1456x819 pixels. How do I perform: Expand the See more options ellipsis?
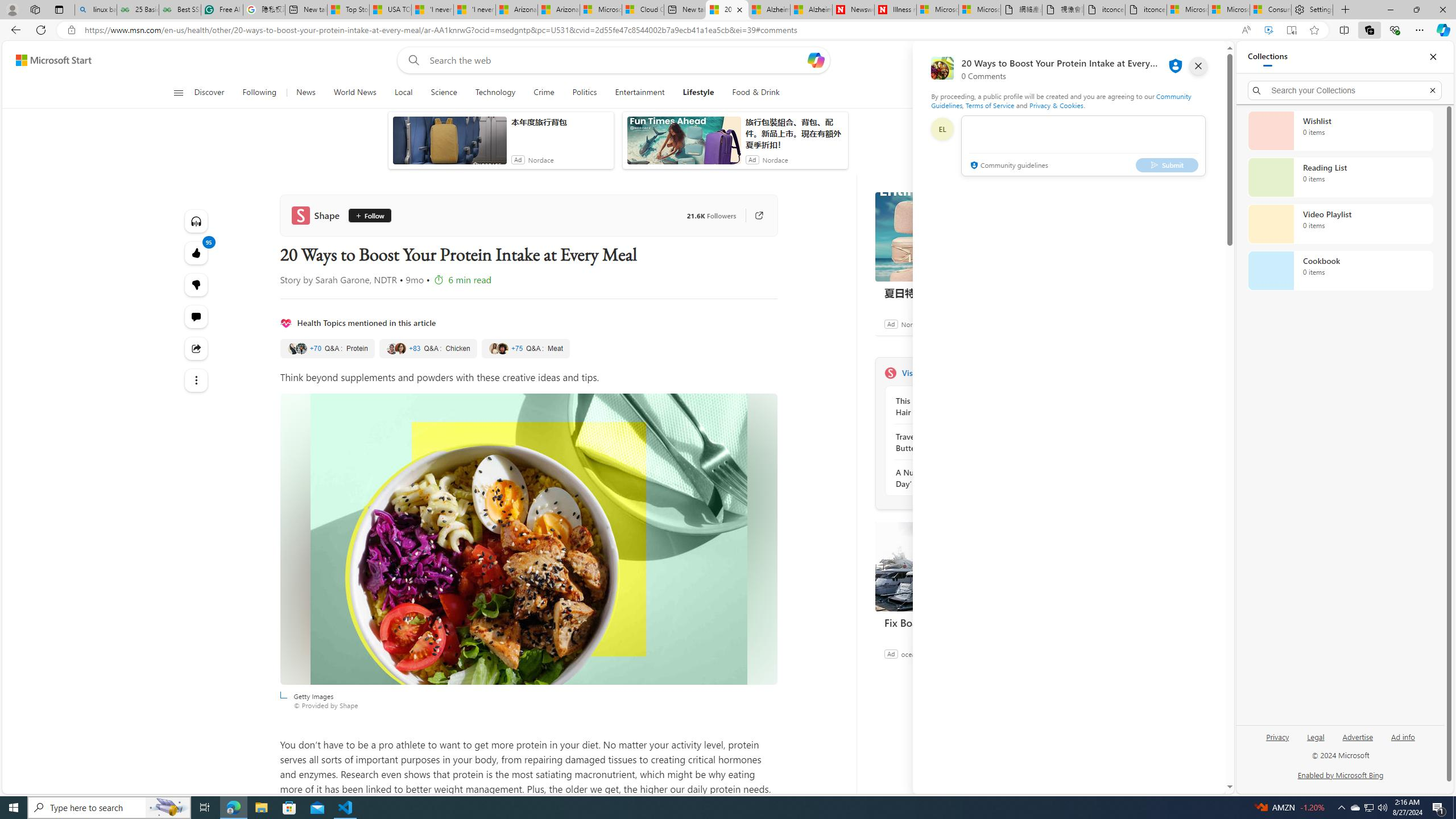click(x=196, y=380)
